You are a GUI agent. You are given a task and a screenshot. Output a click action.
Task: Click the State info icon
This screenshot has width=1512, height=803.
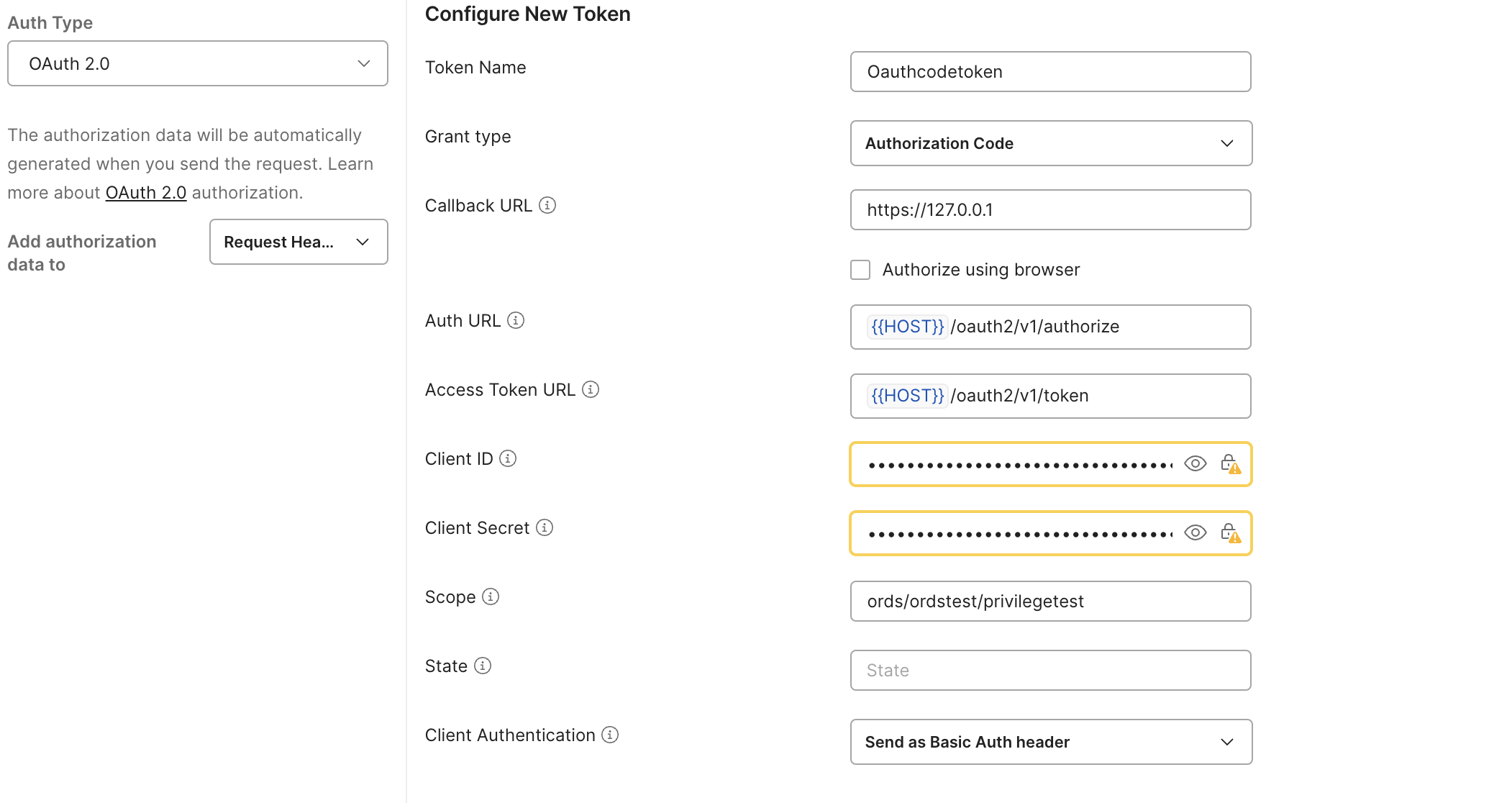pyautogui.click(x=482, y=666)
